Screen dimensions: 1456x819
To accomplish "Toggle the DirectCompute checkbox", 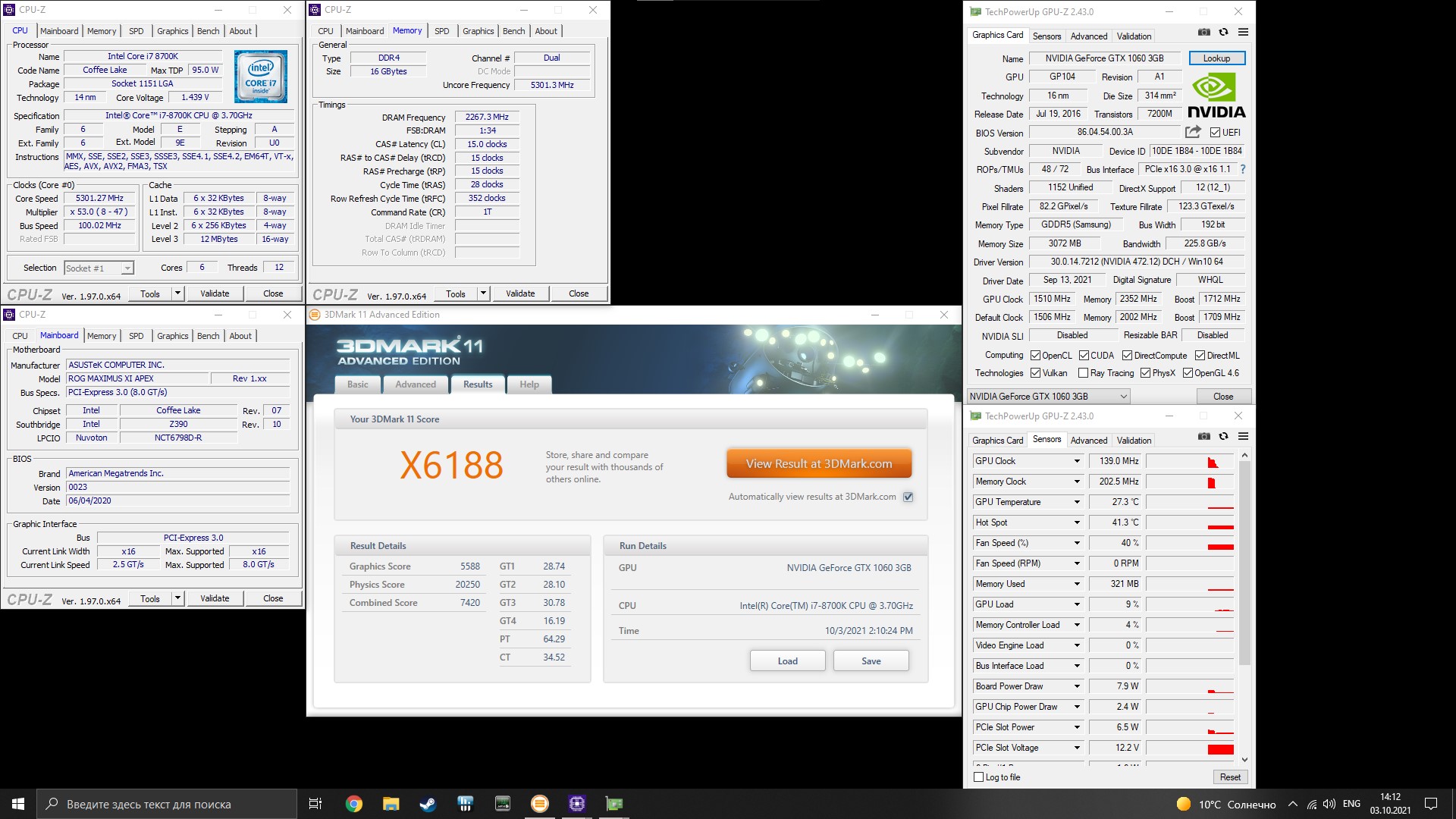I will [1127, 355].
